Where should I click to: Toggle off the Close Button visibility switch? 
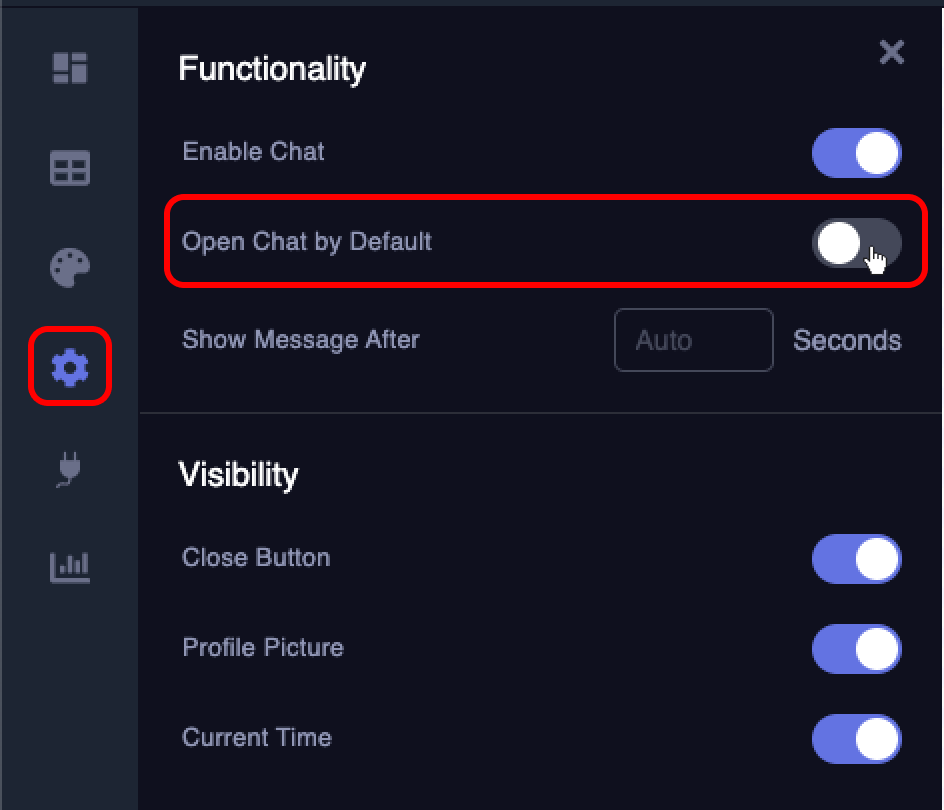pyautogui.click(x=856, y=558)
